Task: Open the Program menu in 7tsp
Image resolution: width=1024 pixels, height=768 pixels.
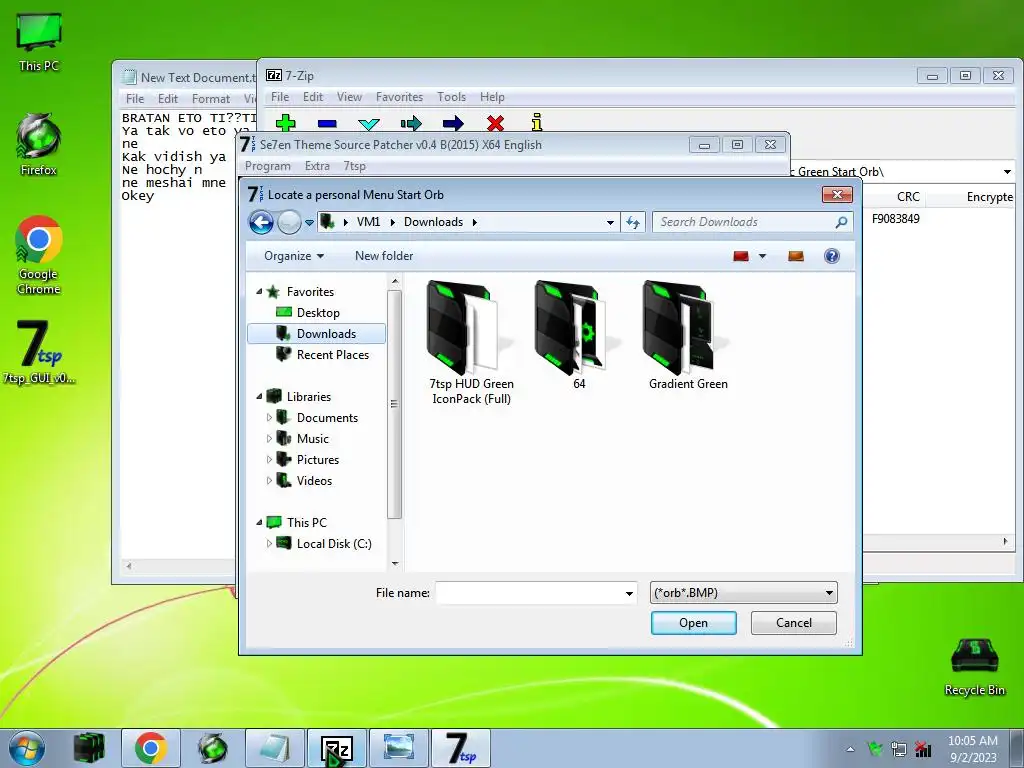Action: coord(268,166)
